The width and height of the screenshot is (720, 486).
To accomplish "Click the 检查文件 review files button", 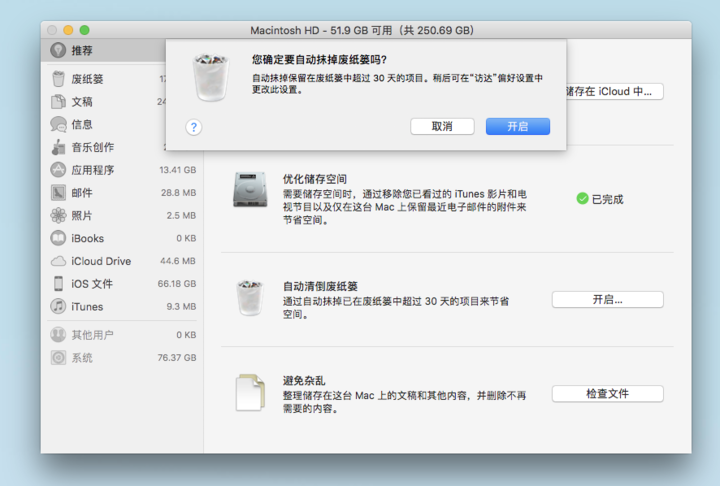I will tap(607, 394).
